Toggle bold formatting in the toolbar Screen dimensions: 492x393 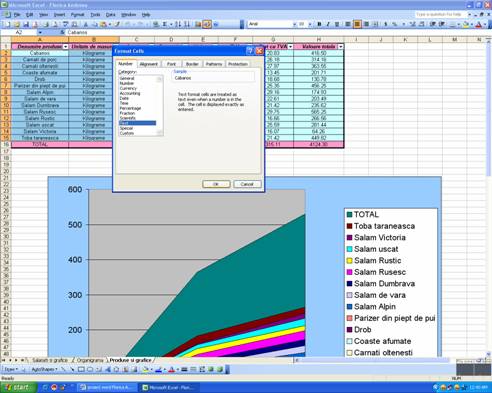[319, 24]
